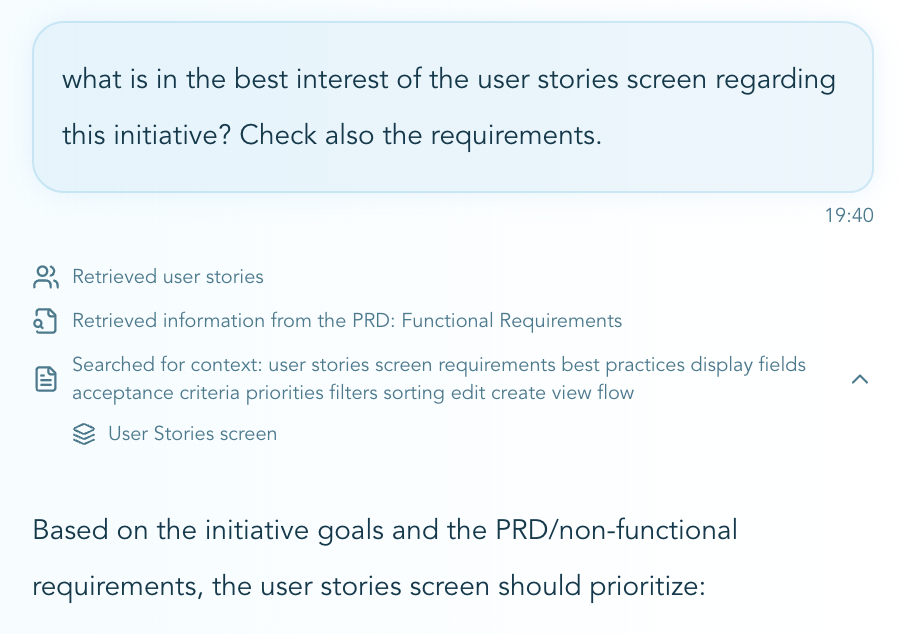The width and height of the screenshot is (922, 634).
Task: Click the document icon beside Searched for context
Action: coord(45,379)
